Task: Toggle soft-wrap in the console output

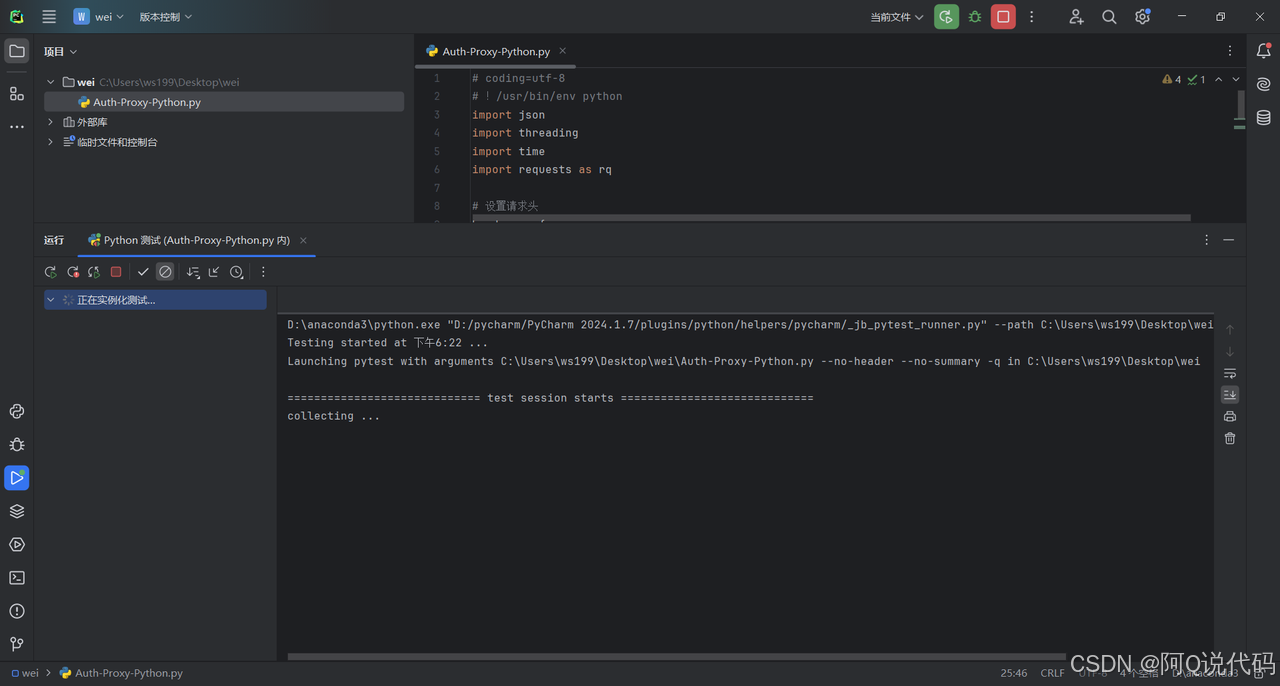Action: (1230, 373)
